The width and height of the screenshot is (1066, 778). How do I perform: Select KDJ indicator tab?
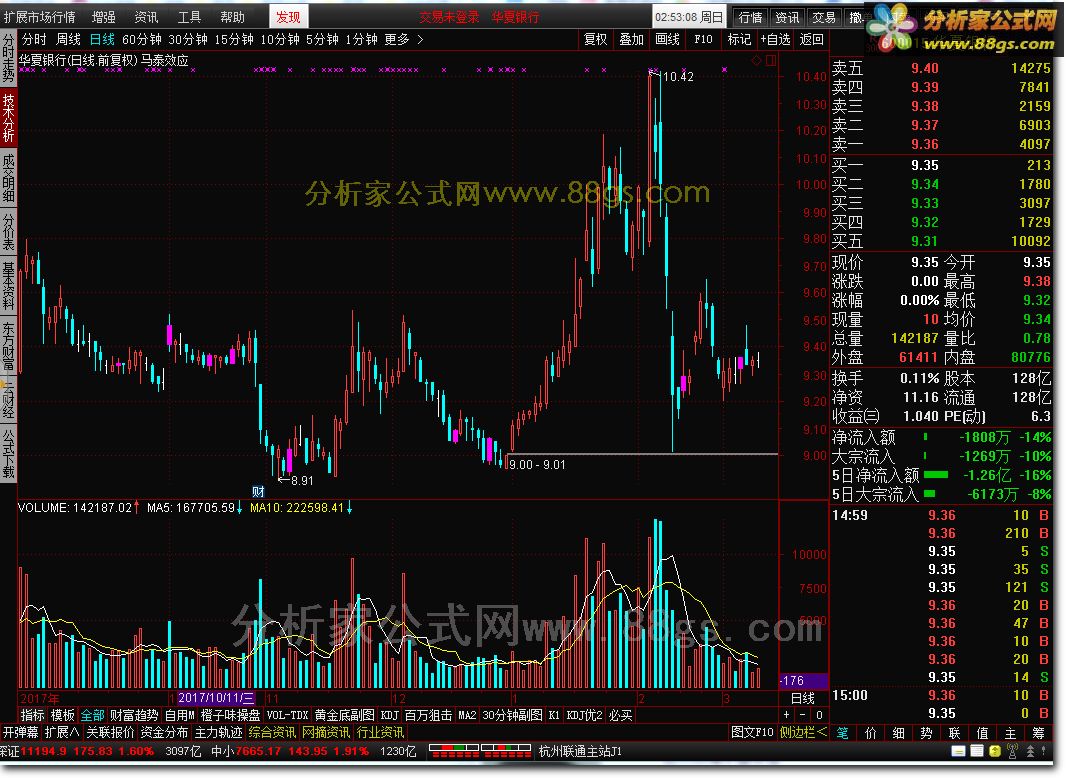click(390, 715)
